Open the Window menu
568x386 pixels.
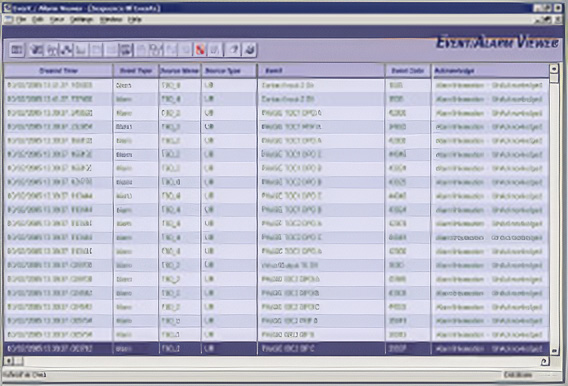pyautogui.click(x=111, y=20)
